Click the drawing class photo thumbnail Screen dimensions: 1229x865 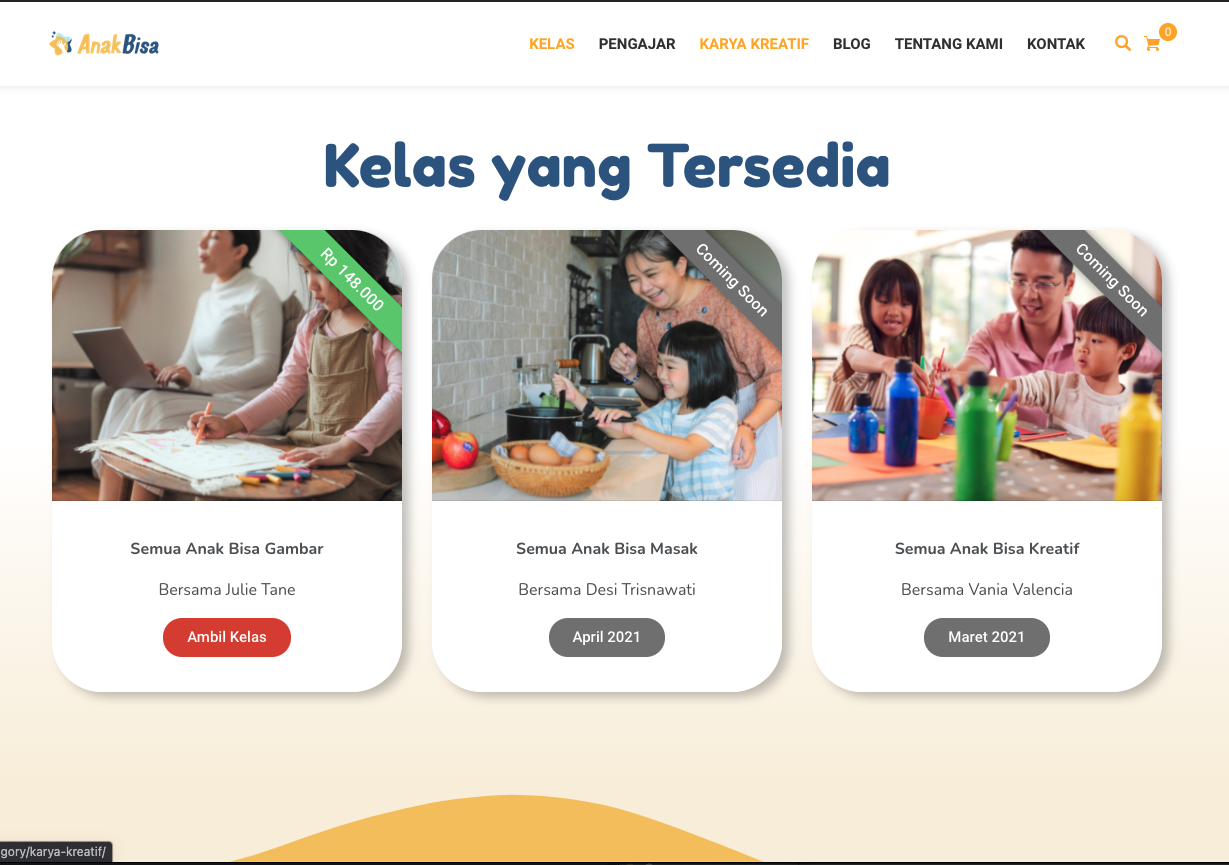click(x=227, y=365)
